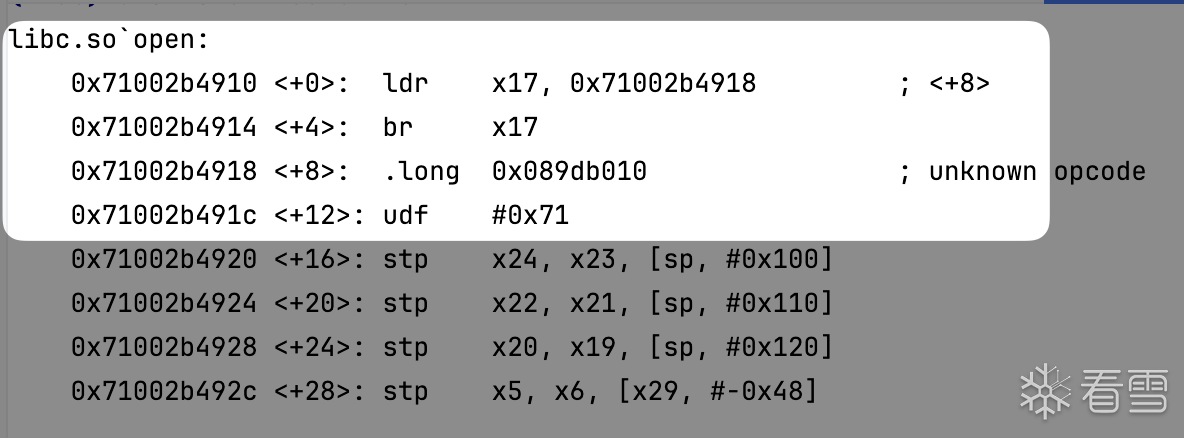This screenshot has width=1184, height=438.
Task: Click address 0x71002b4924 at offset +20
Action: [x=163, y=303]
